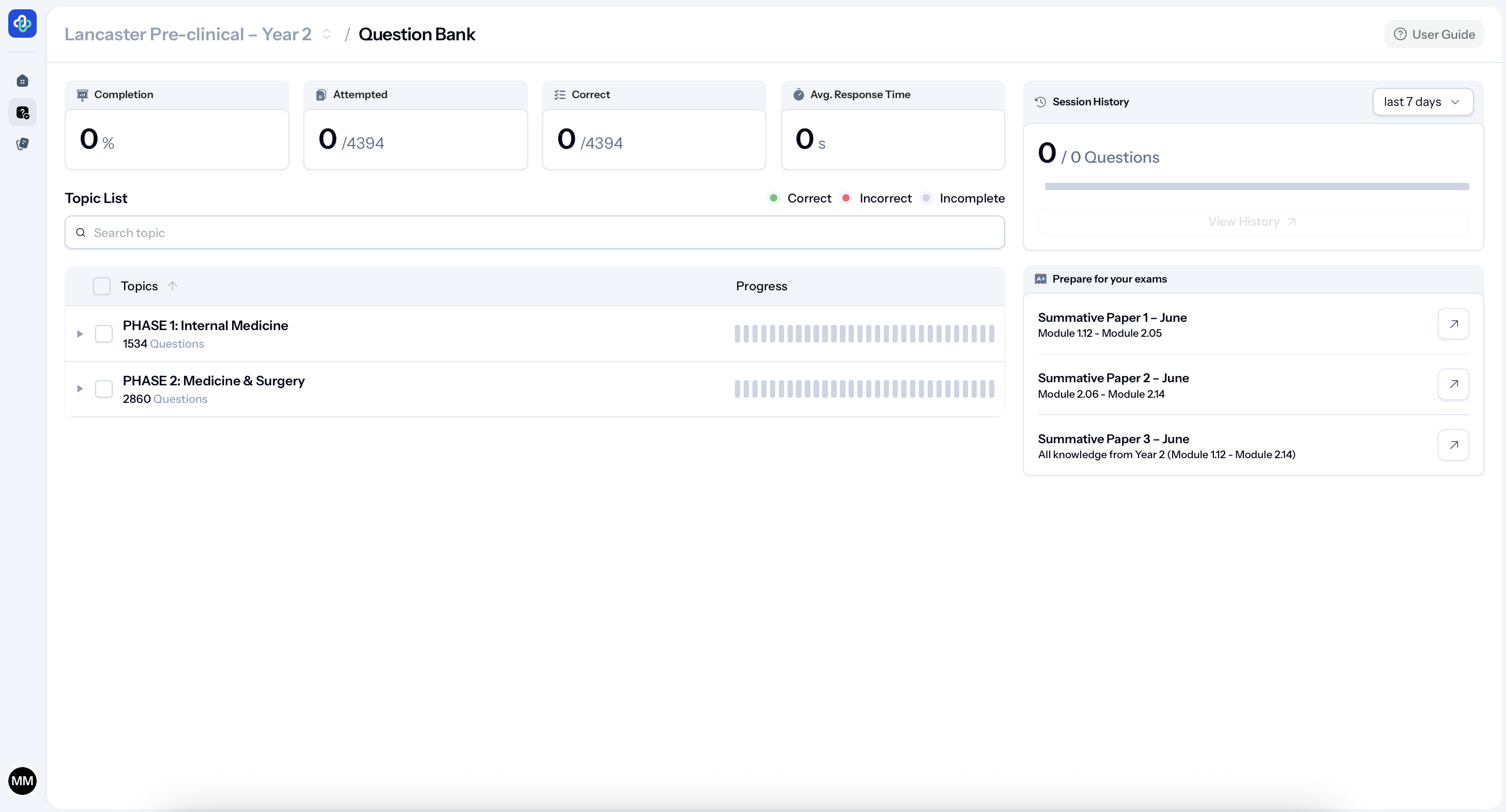
Task: Open the home dashboard sidebar icon
Action: [x=22, y=81]
